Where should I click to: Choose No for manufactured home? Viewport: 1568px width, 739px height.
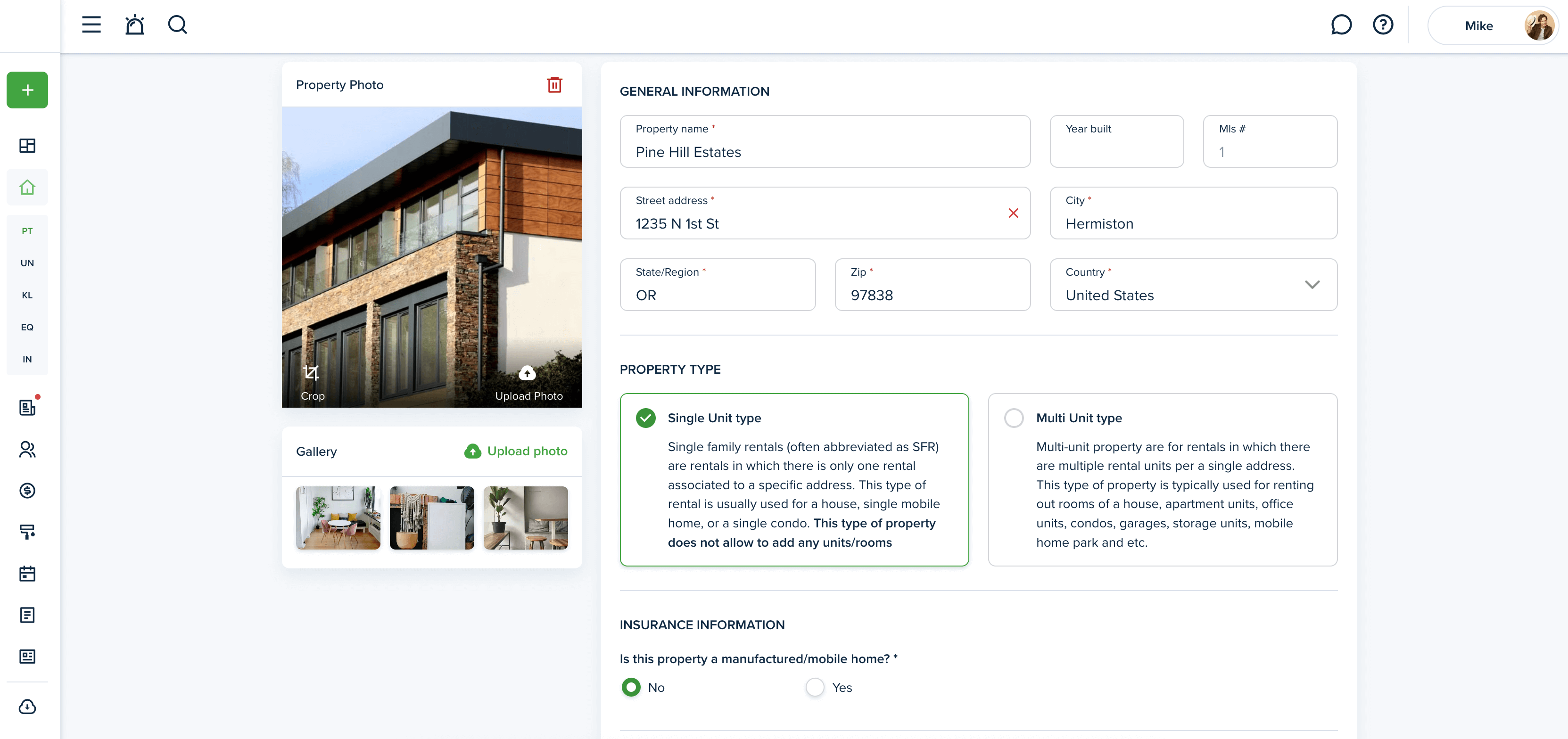coord(631,687)
